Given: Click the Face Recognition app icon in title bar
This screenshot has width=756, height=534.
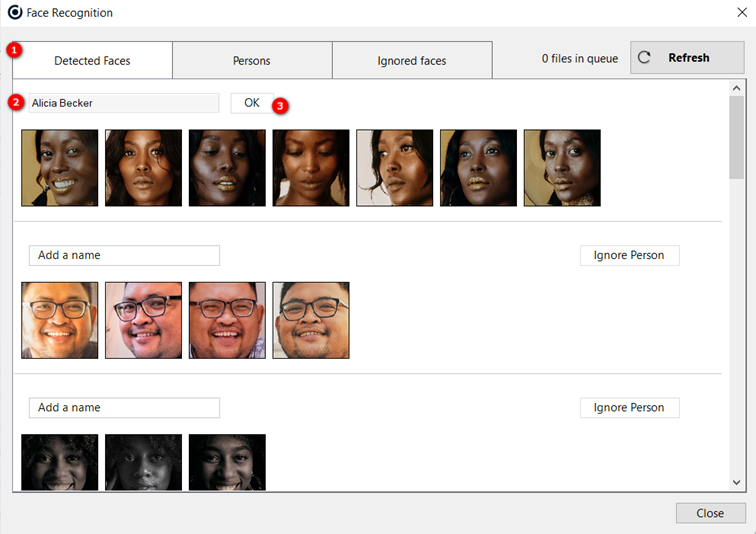Looking at the screenshot, I should click(14, 13).
